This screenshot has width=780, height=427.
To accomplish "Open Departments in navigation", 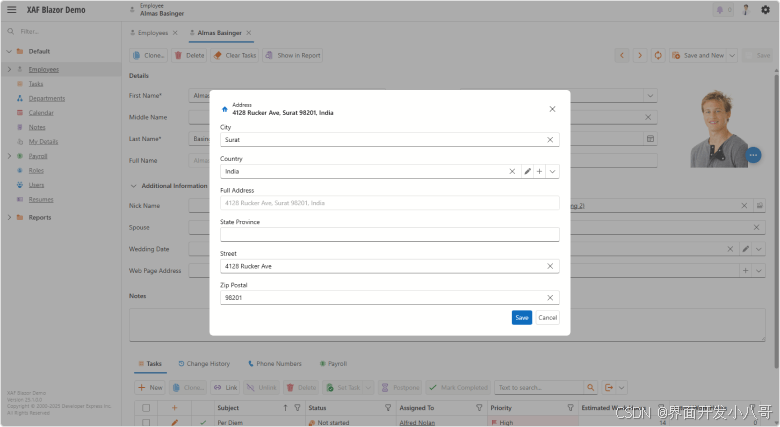I will (47, 99).
